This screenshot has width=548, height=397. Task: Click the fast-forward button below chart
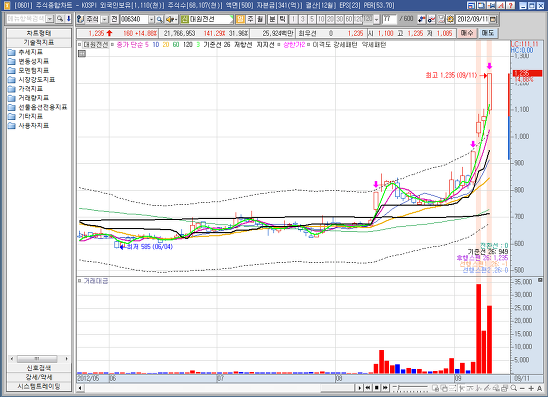[x=385, y=388]
